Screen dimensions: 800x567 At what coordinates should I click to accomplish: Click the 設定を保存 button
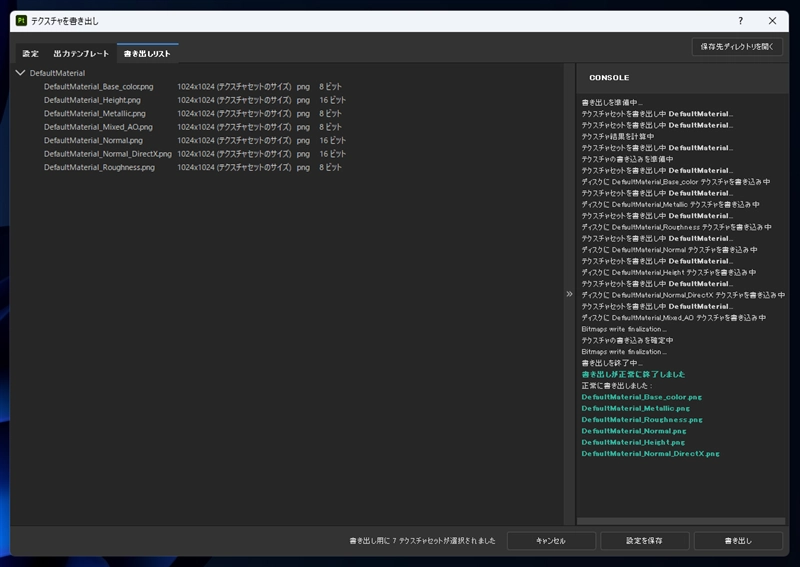pyautogui.click(x=644, y=540)
